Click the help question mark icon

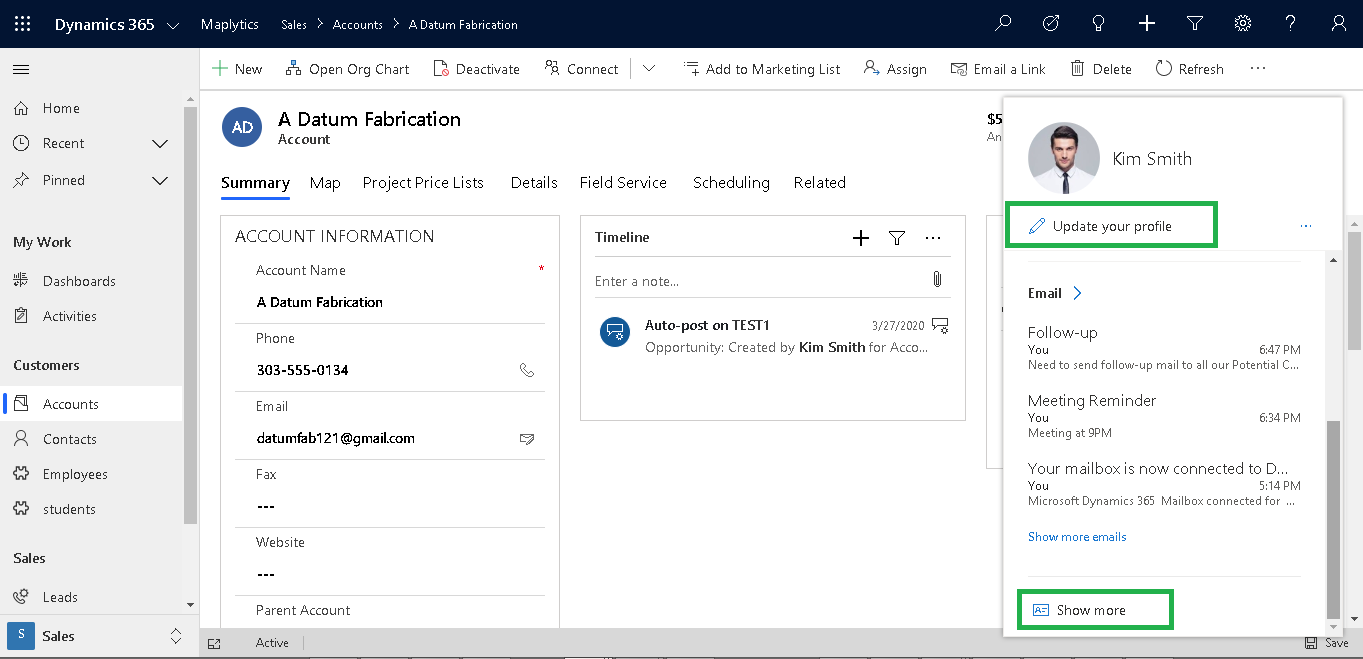(1291, 24)
